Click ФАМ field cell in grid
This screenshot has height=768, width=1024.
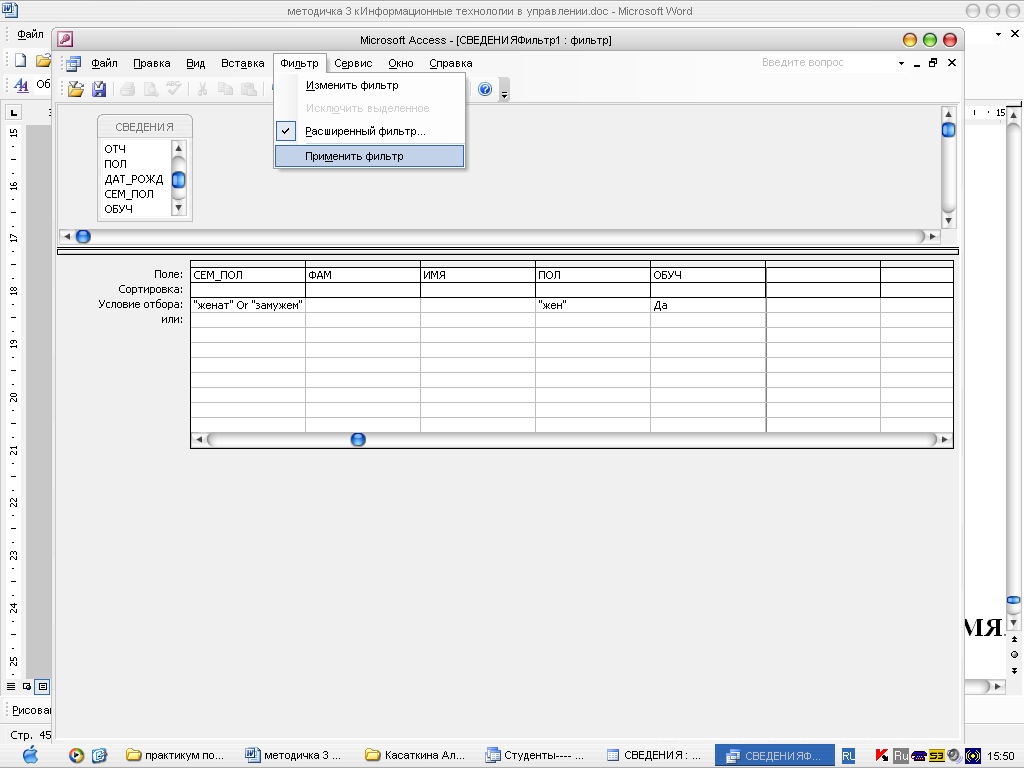pos(362,275)
